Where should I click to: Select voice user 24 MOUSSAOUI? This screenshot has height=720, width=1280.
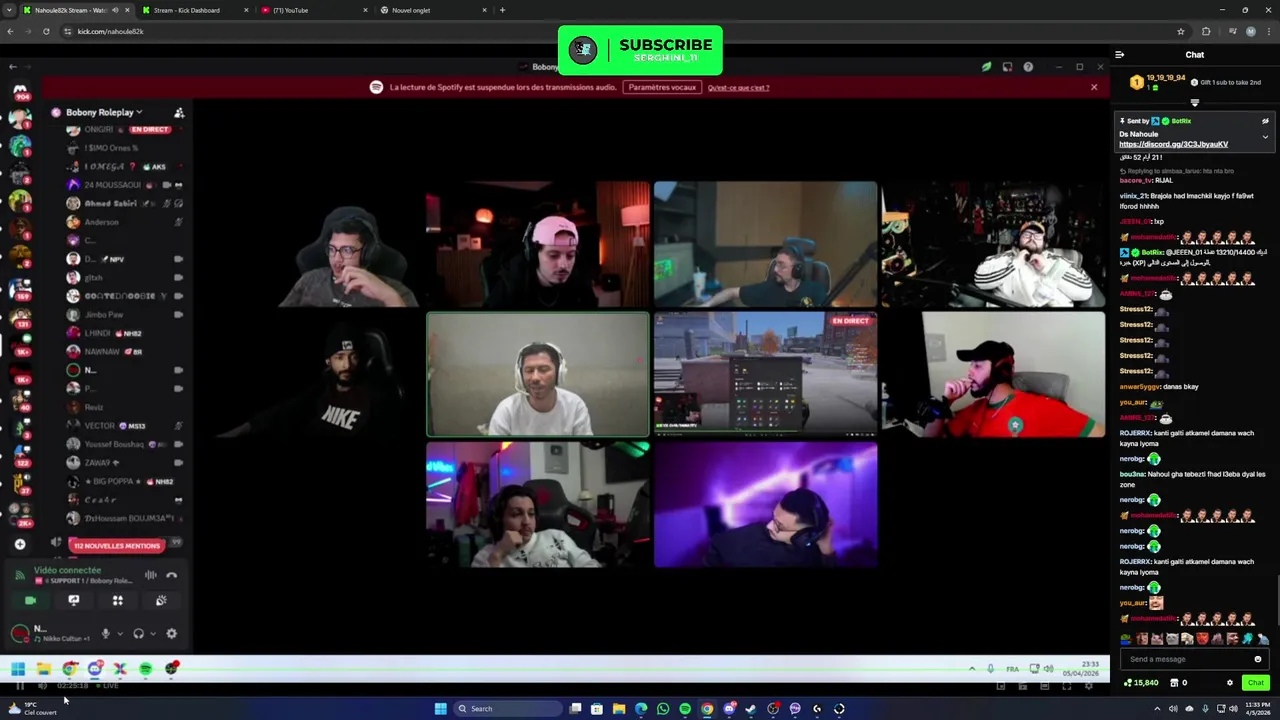pos(125,185)
